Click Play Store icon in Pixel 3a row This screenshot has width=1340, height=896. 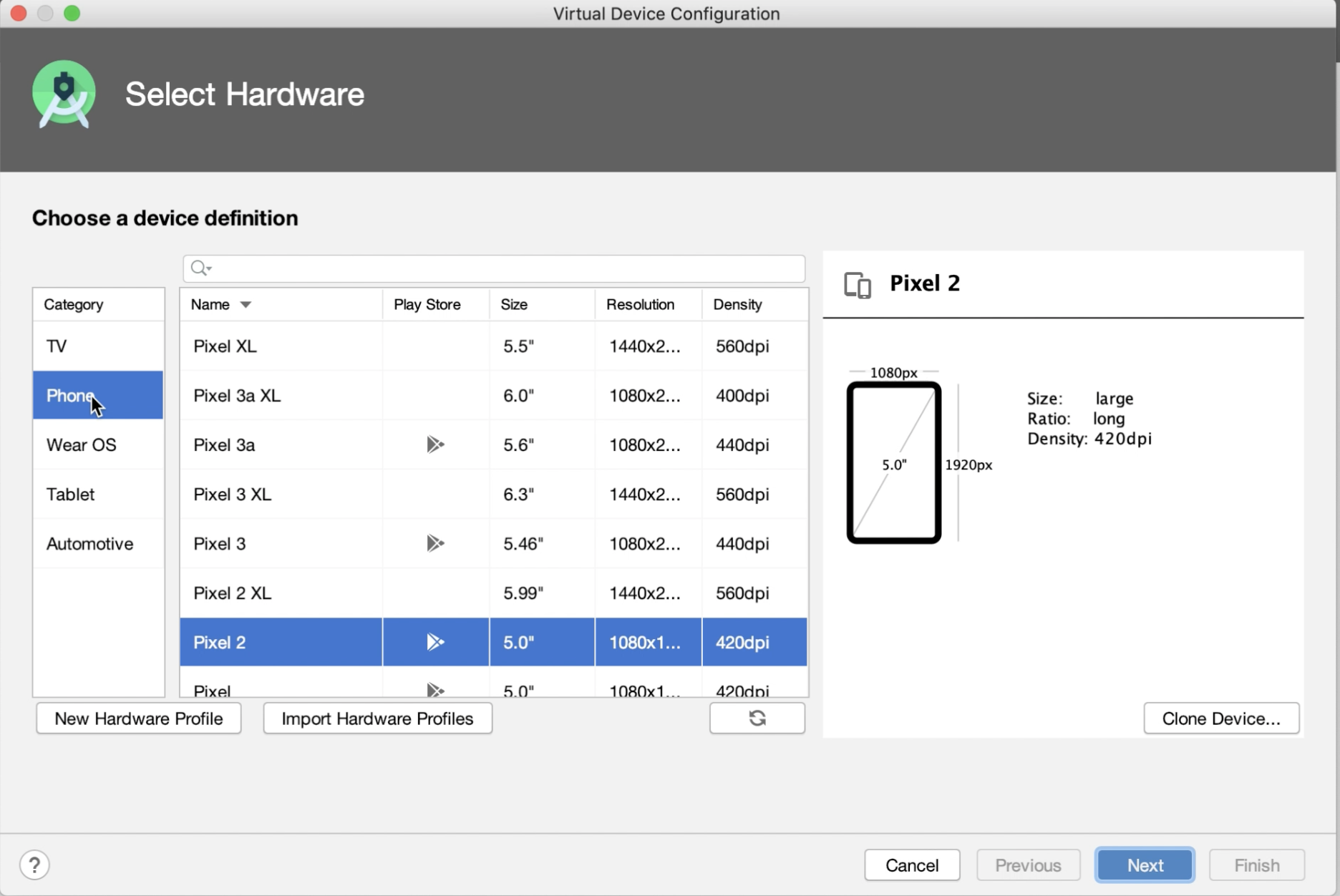(x=434, y=444)
